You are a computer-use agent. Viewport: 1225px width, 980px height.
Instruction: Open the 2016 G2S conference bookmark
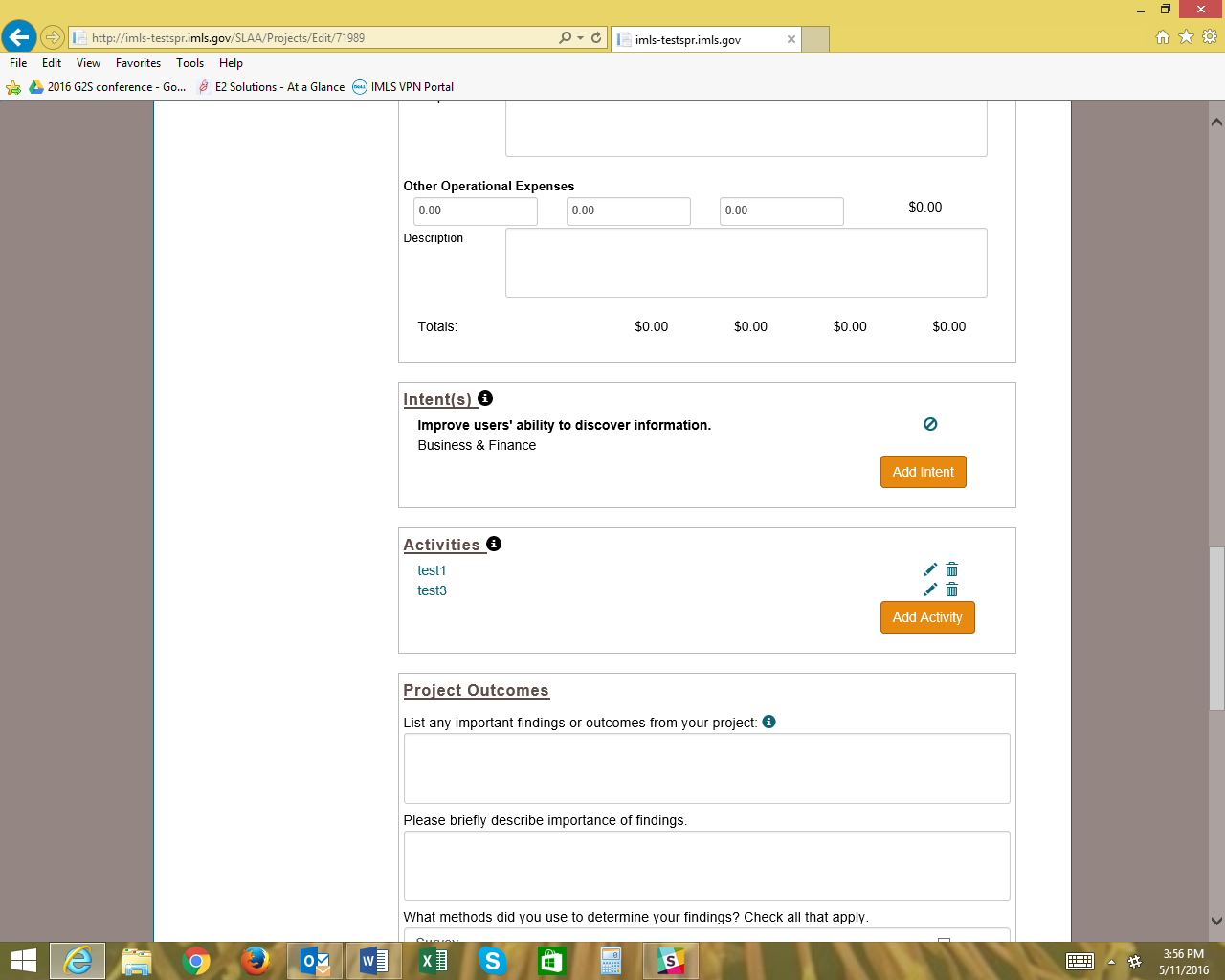coord(107,87)
